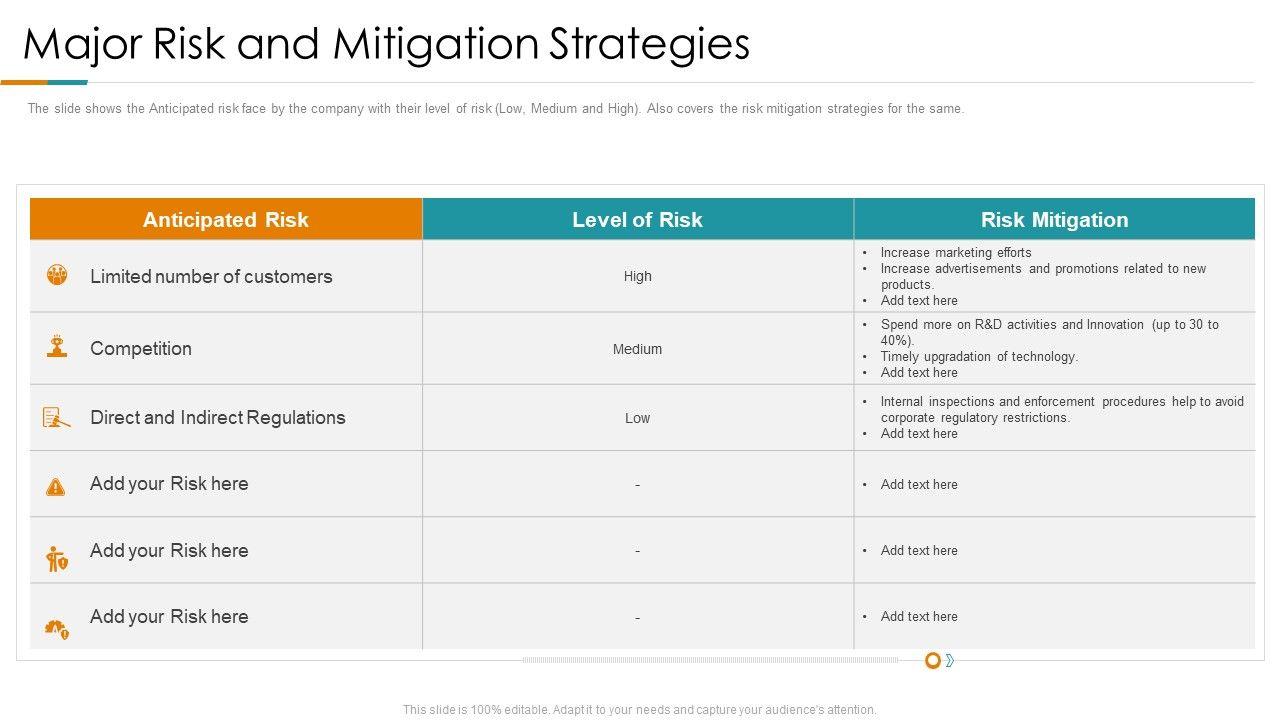This screenshot has width=1280, height=720.
Task: Click the "Internal inspections and enforcement" bullet
Action: pyautogui.click(x=1062, y=410)
